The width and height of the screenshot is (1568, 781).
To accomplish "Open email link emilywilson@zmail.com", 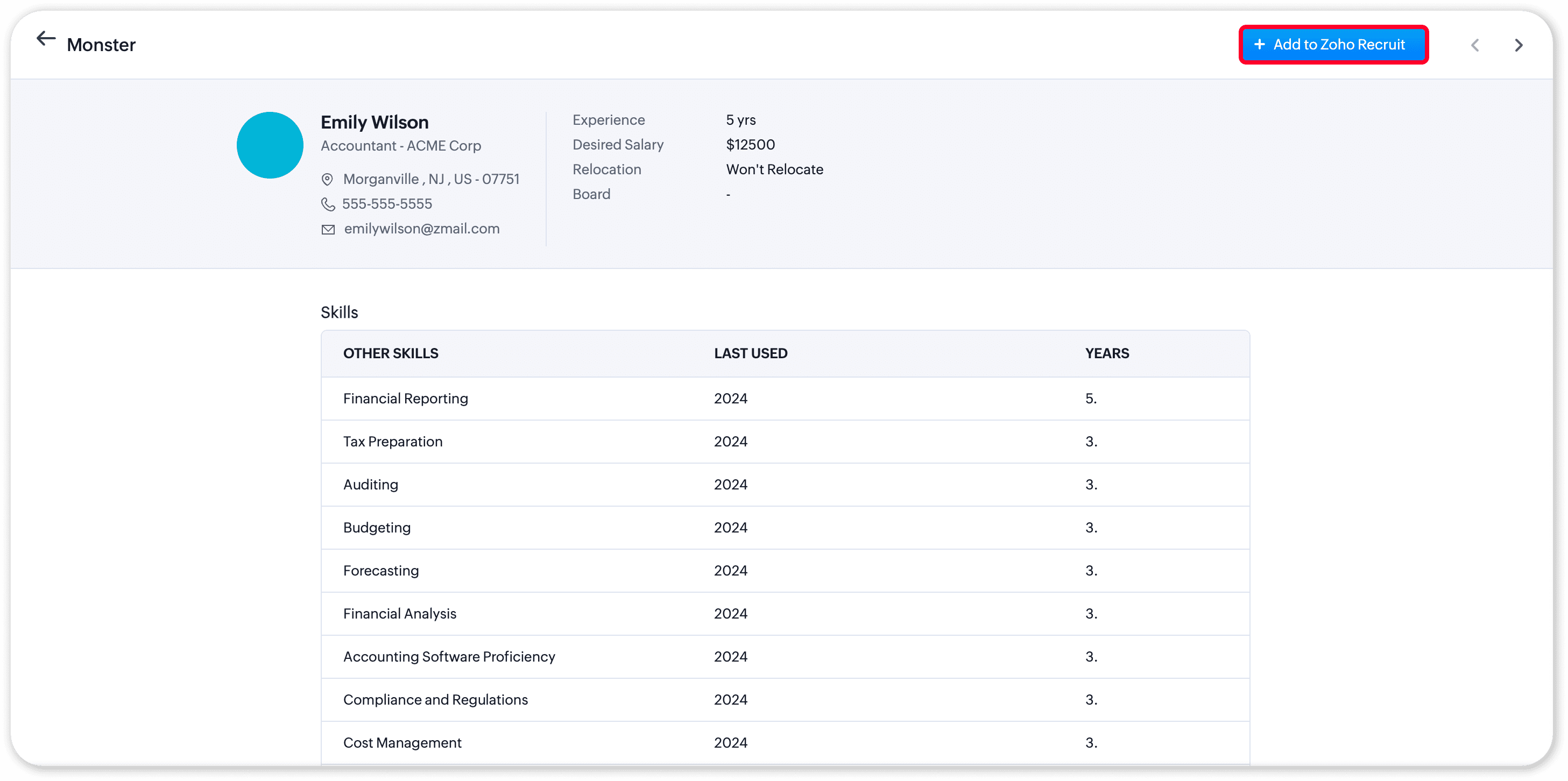I will tap(421, 229).
